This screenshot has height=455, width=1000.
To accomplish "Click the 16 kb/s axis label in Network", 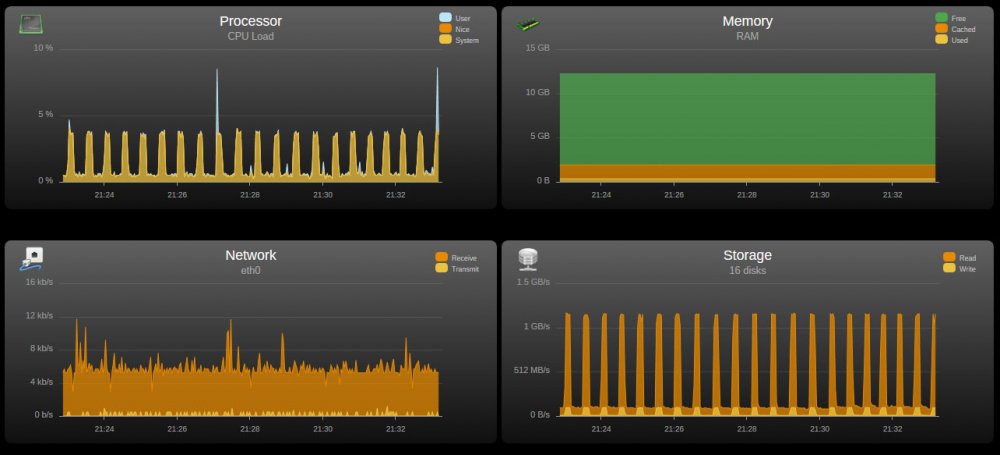I will click(x=40, y=282).
